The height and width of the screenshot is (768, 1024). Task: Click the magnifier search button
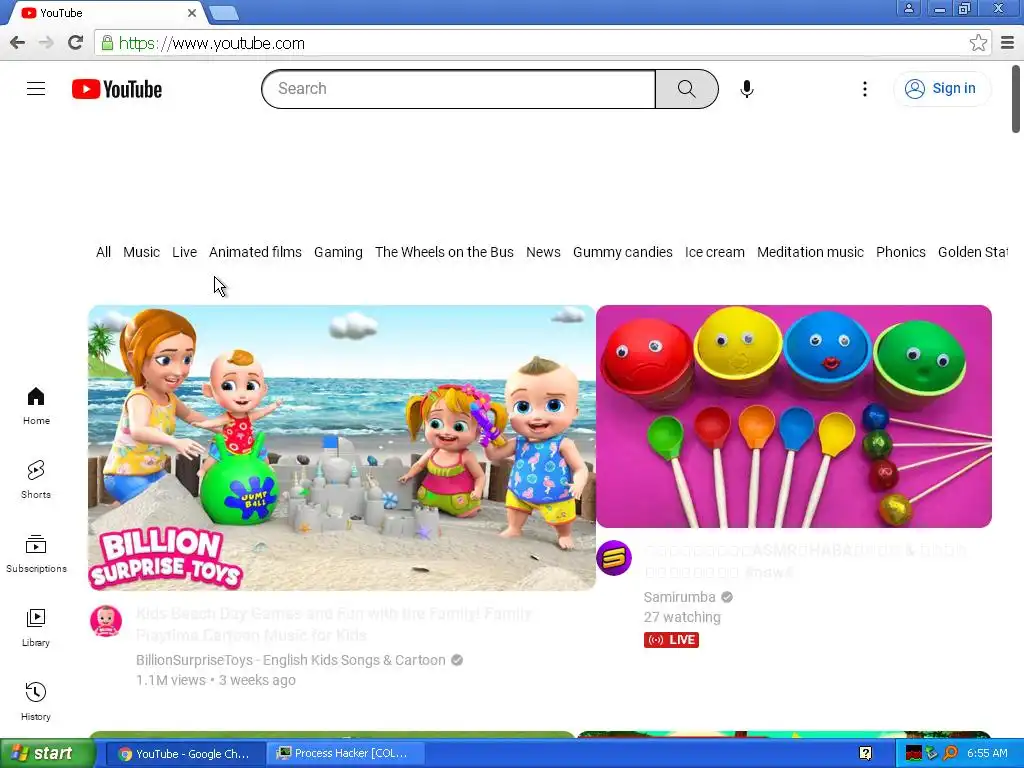coord(686,89)
